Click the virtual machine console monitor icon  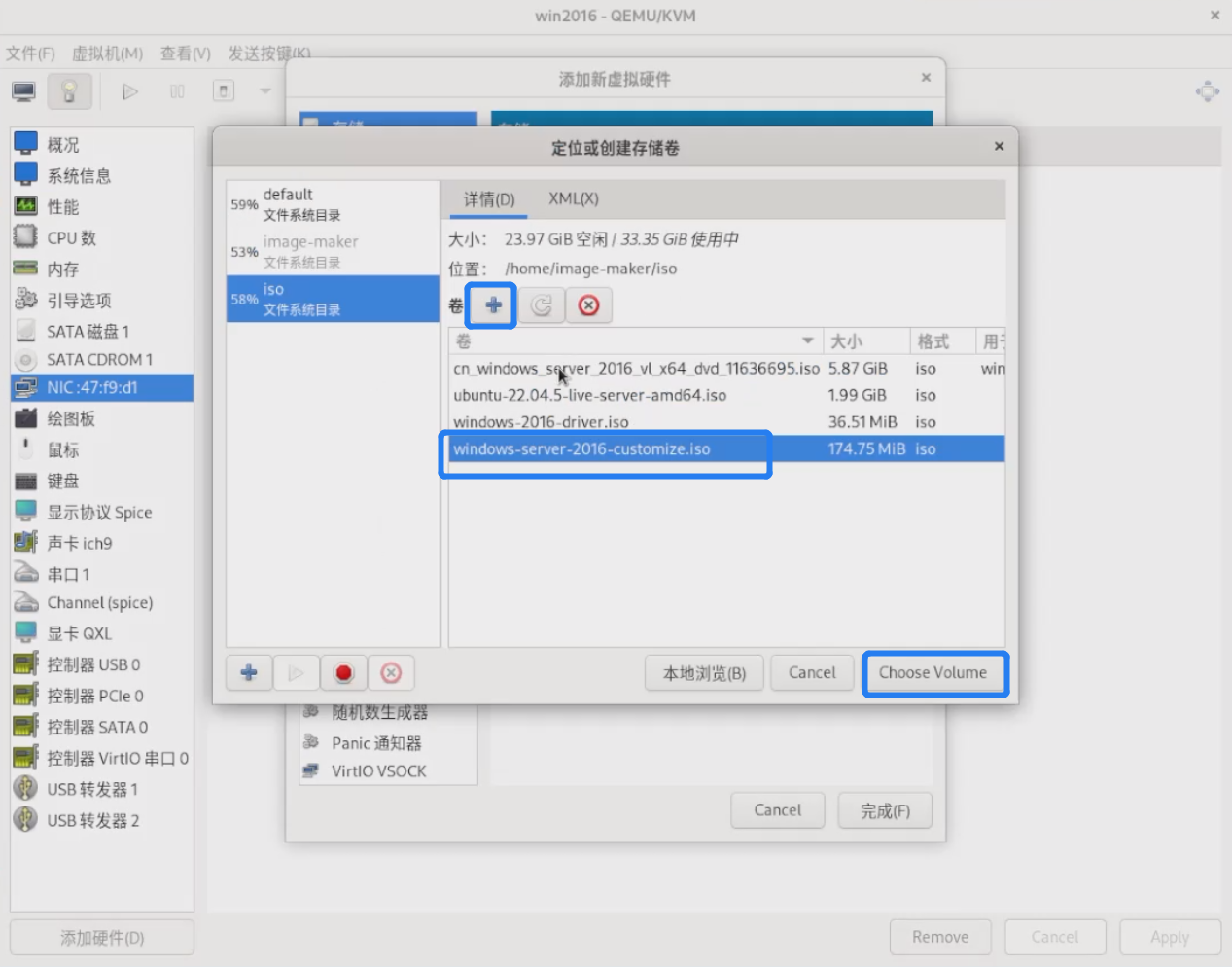pos(24,91)
